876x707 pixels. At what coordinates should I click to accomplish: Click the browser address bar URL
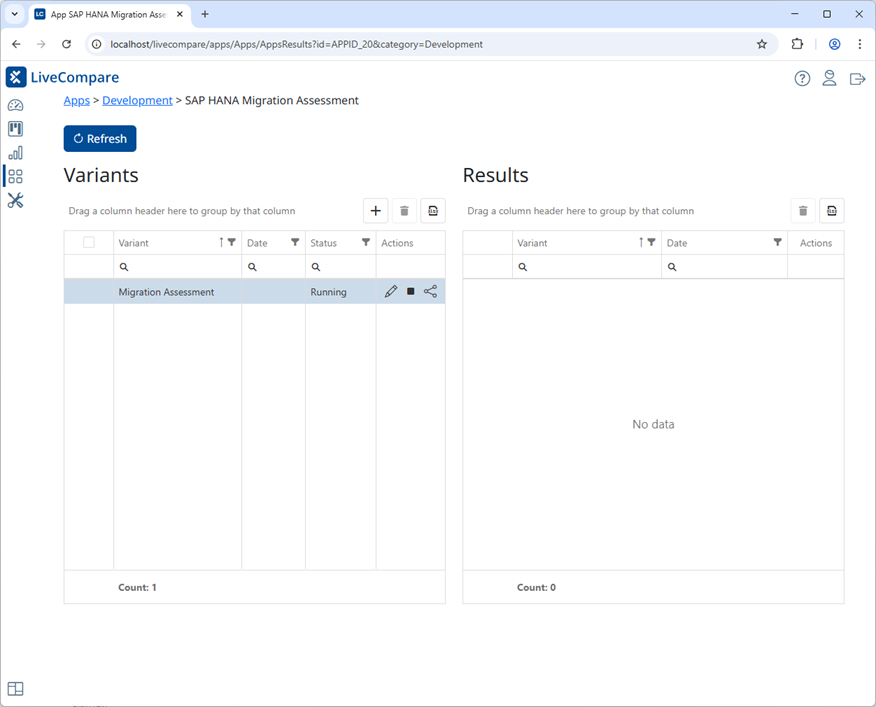coord(297,44)
